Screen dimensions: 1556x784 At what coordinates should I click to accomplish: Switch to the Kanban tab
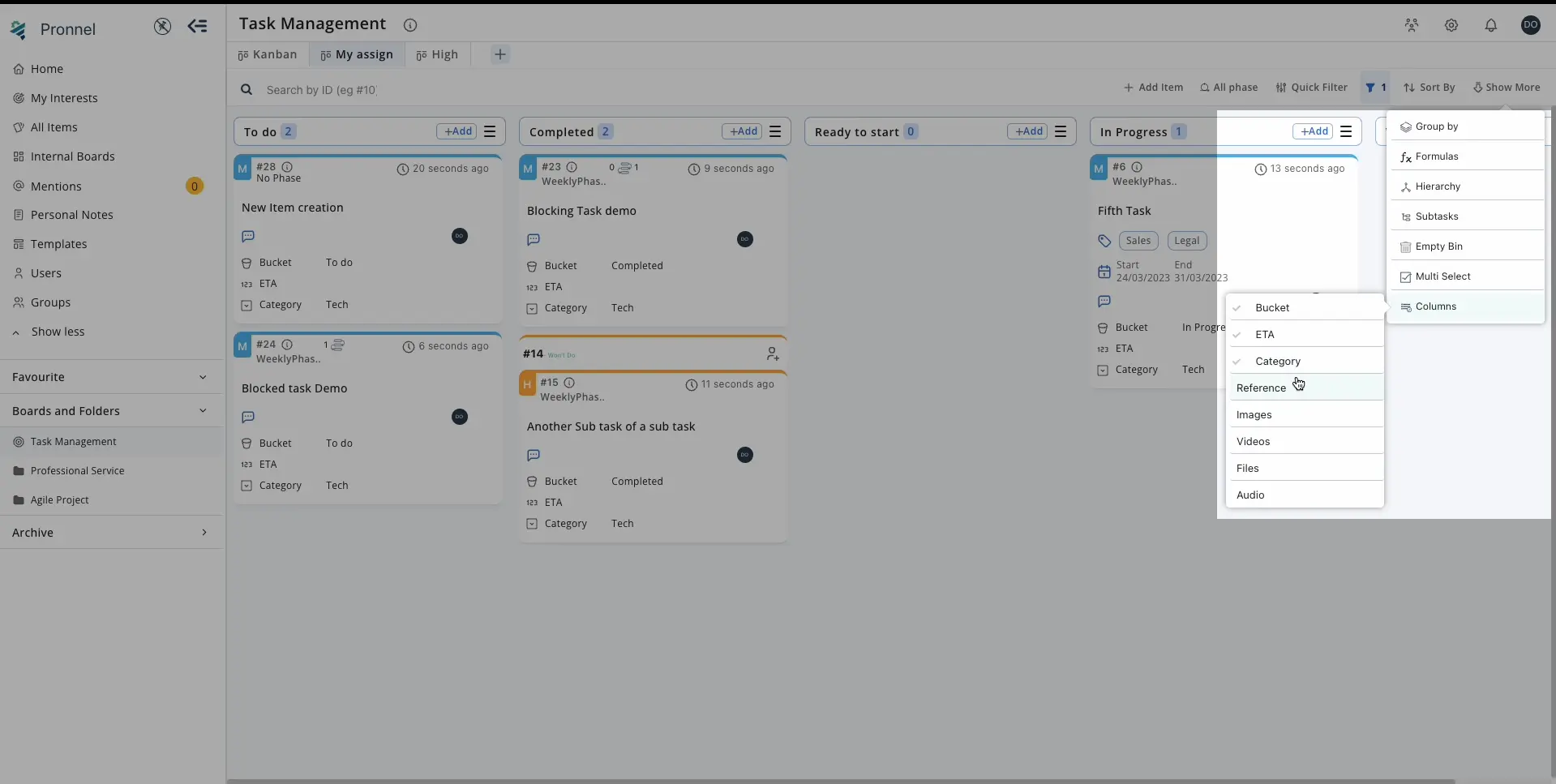point(268,54)
